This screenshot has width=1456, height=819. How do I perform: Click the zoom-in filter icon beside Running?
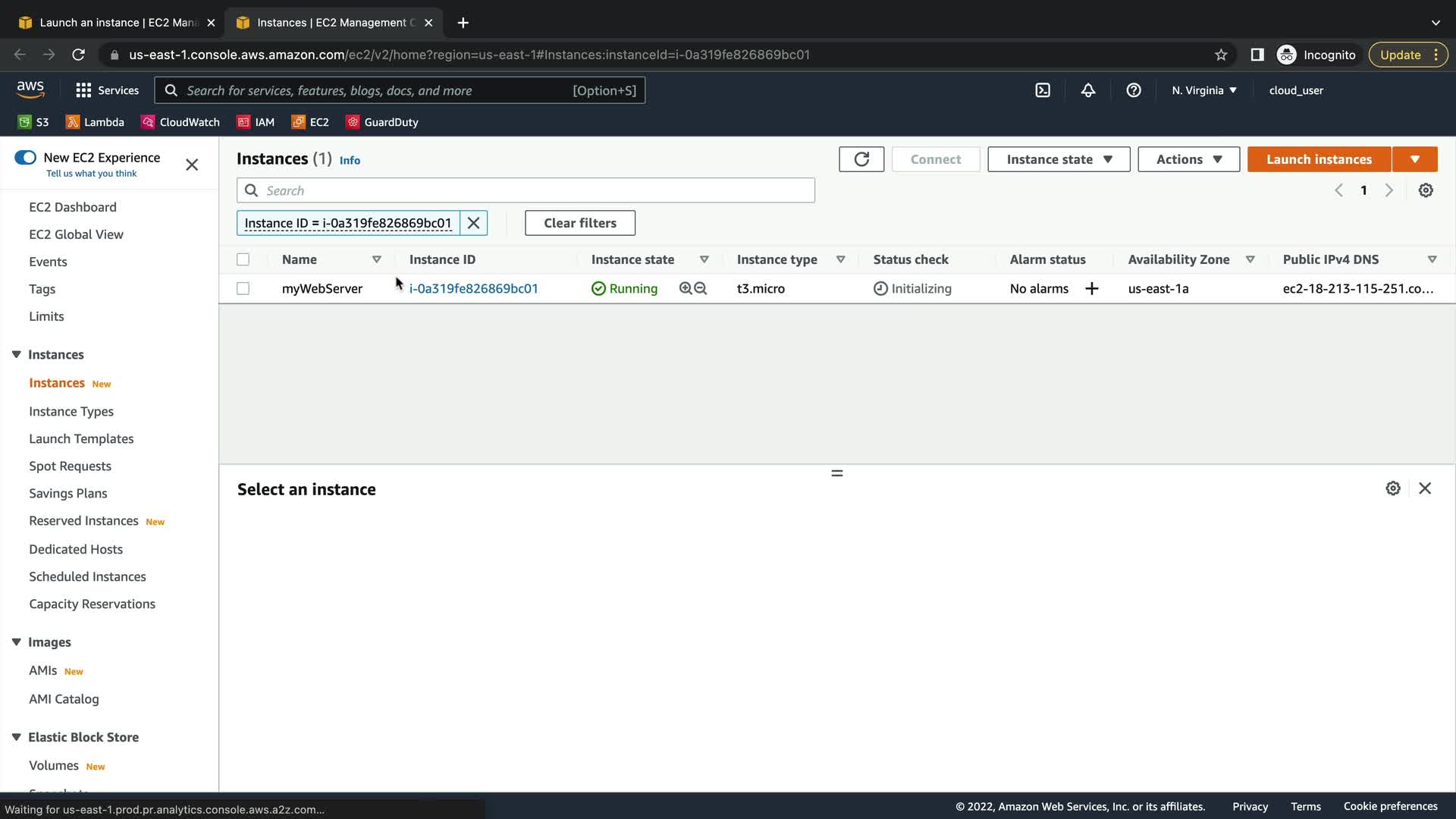pos(686,289)
